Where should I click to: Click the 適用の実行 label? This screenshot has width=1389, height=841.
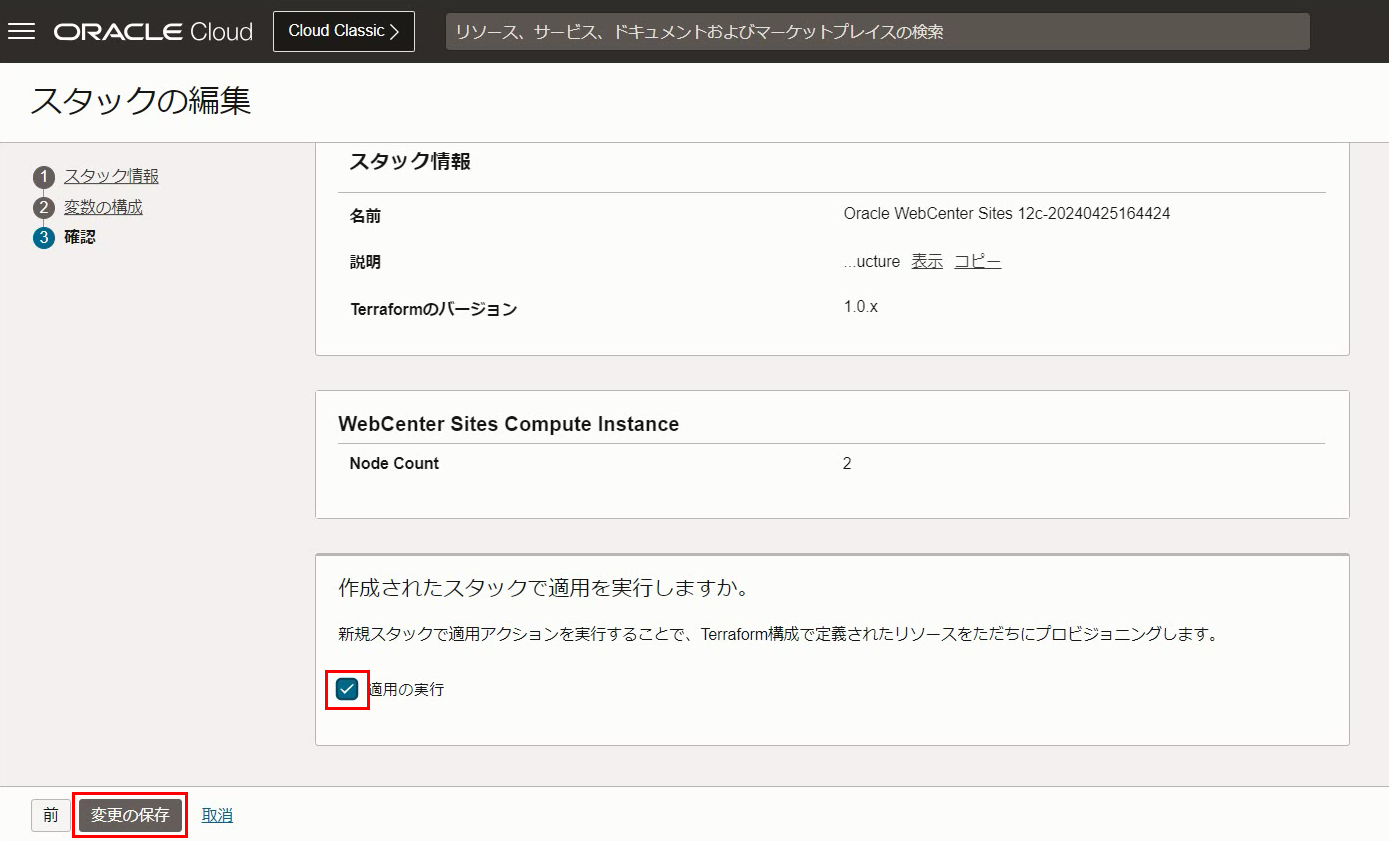tap(406, 689)
